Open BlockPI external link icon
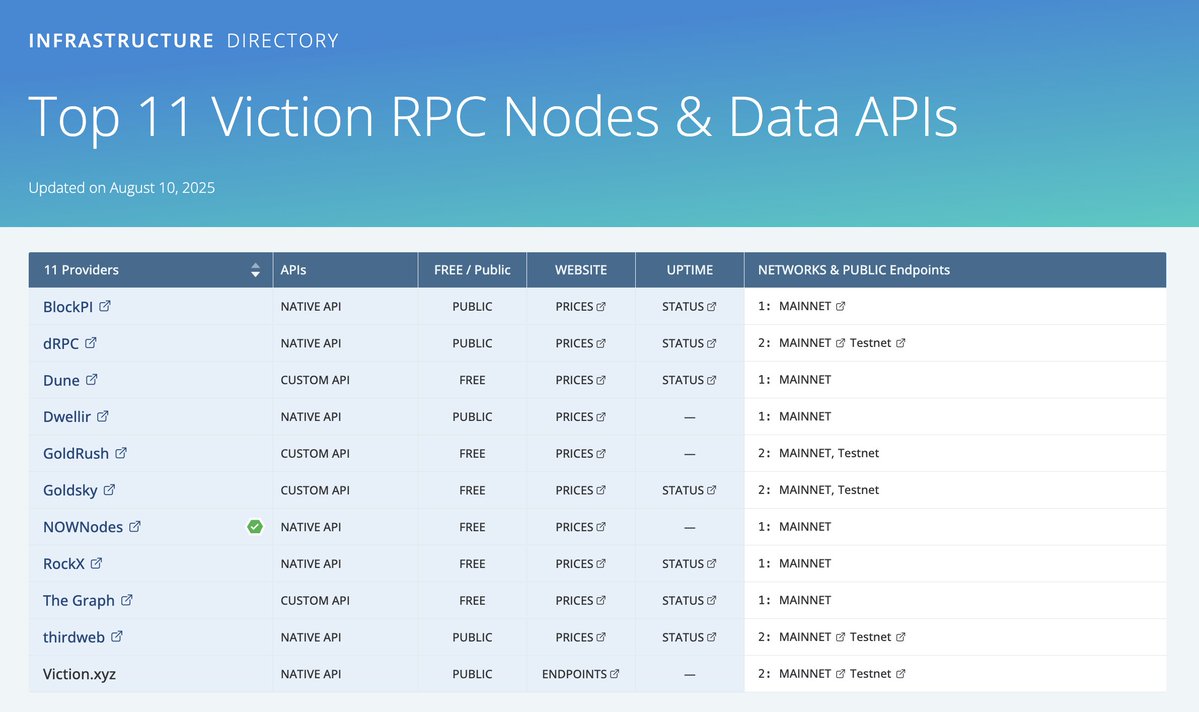The height and width of the screenshot is (712, 1199). [x=105, y=306]
